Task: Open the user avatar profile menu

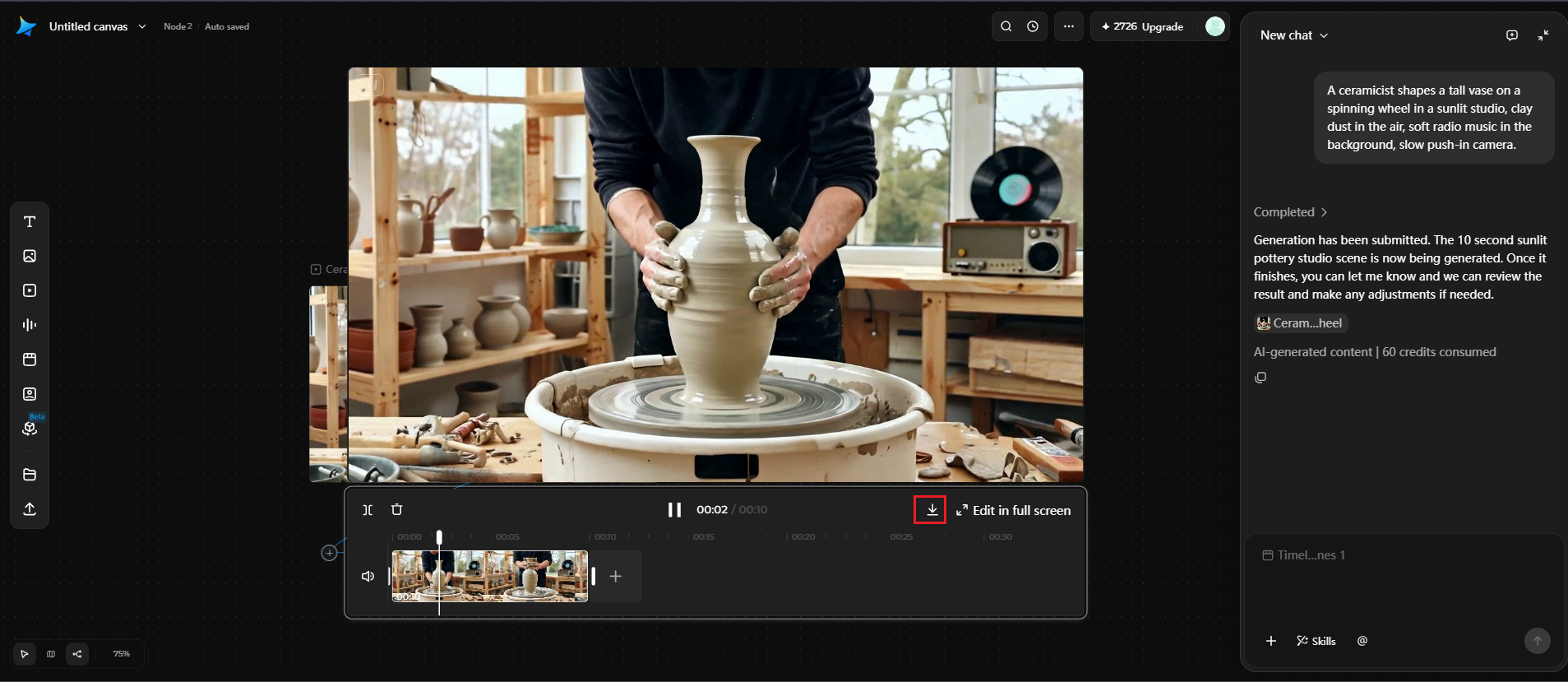Action: (1215, 26)
